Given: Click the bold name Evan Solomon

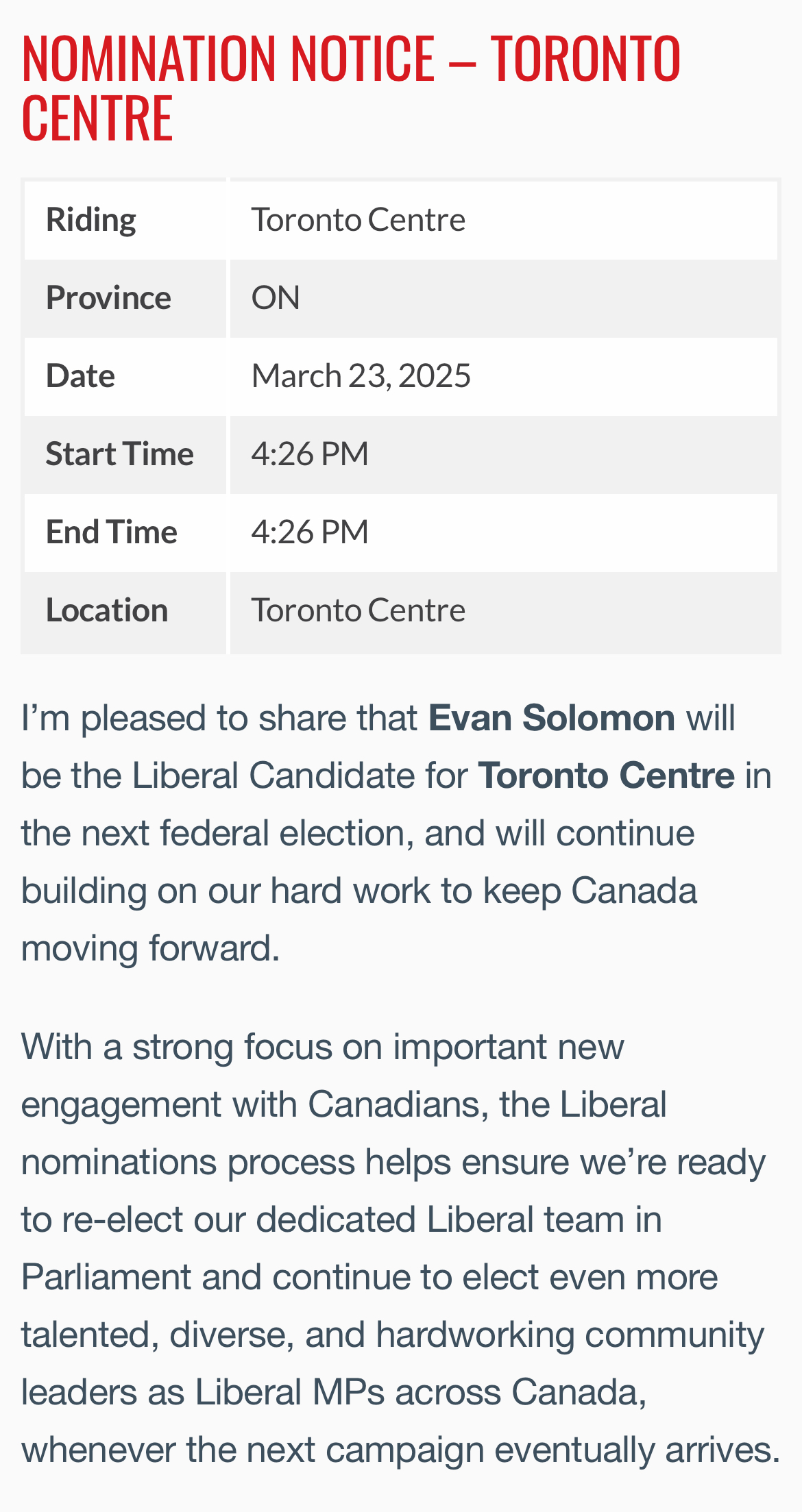Looking at the screenshot, I should (x=552, y=718).
